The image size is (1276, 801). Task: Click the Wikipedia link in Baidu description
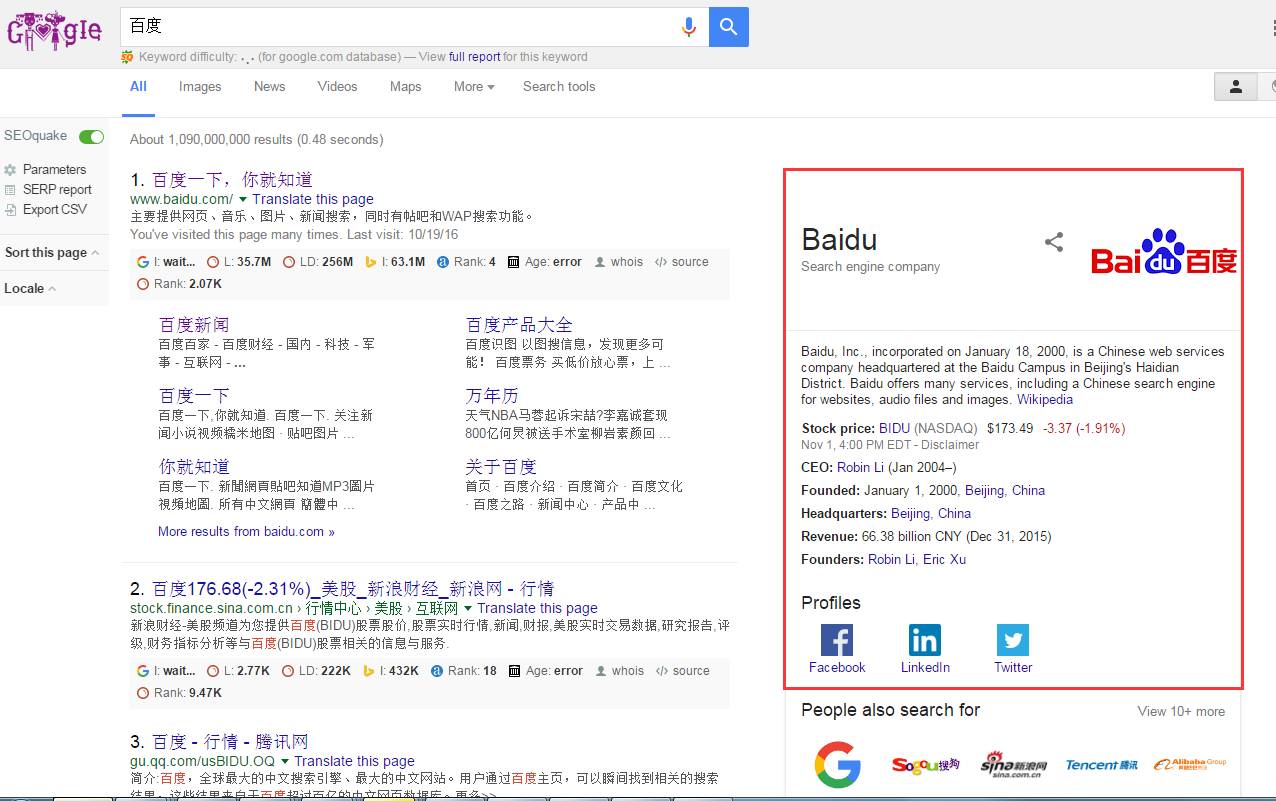(x=1045, y=400)
